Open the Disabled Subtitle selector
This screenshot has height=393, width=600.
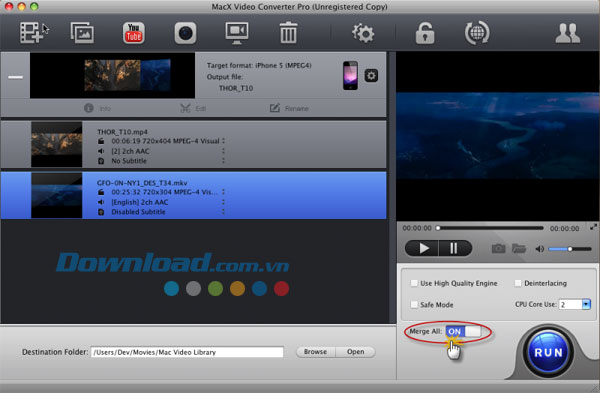coord(223,212)
